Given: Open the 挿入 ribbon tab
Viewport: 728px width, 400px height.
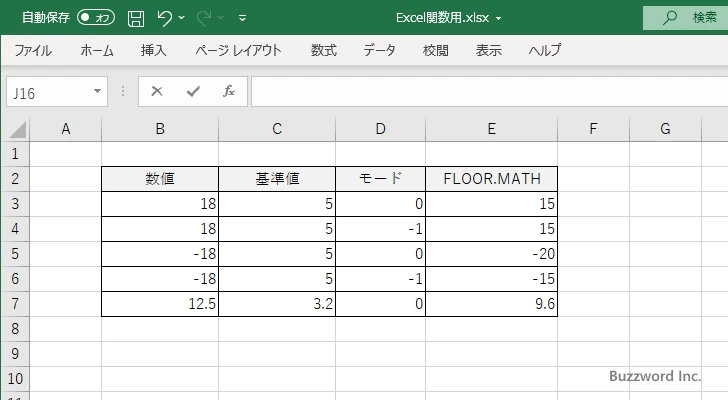Looking at the screenshot, I should 153,50.
